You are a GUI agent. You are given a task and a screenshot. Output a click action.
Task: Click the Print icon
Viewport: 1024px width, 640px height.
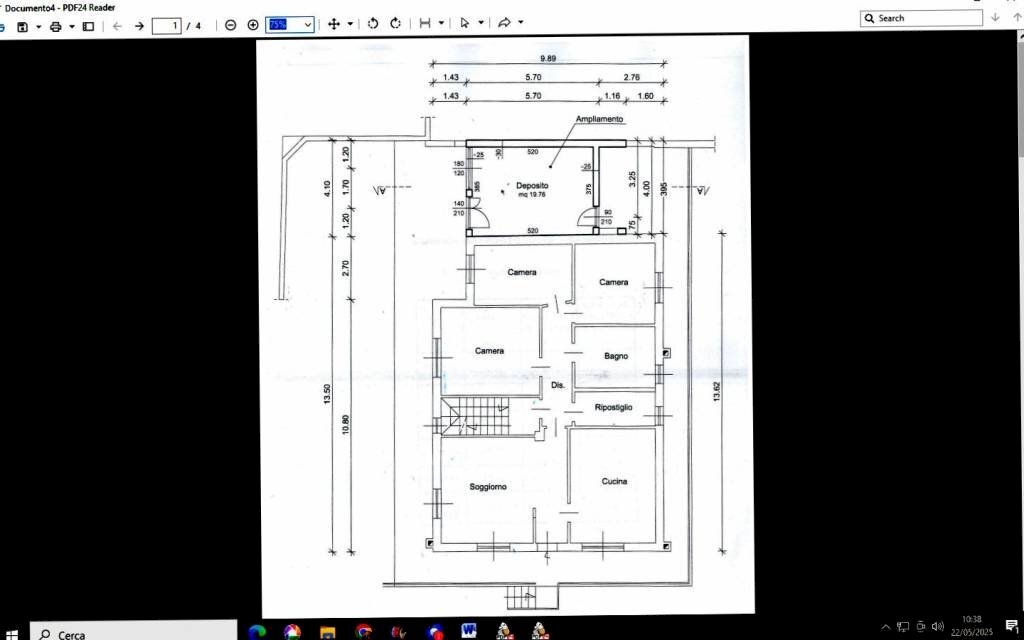click(56, 25)
